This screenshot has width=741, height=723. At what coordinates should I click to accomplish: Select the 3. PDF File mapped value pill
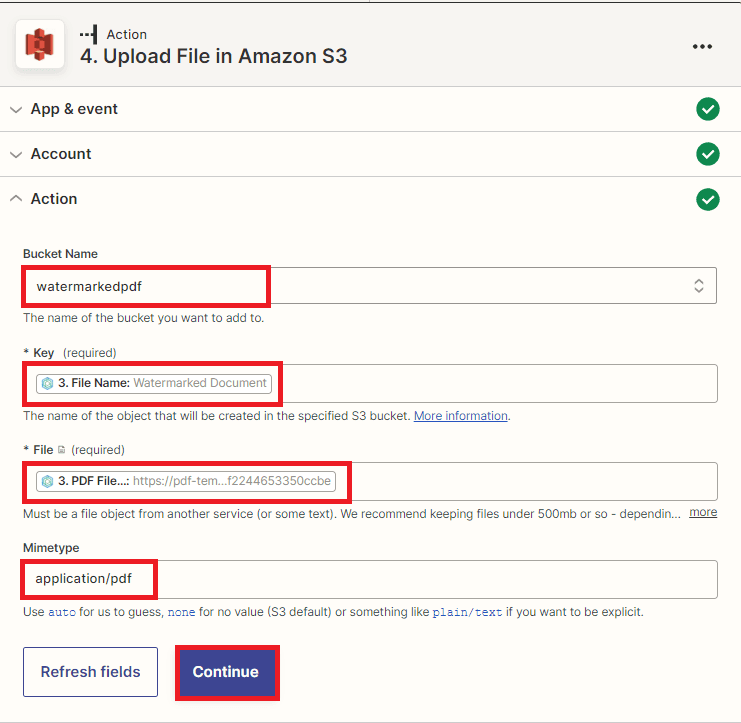pos(185,481)
